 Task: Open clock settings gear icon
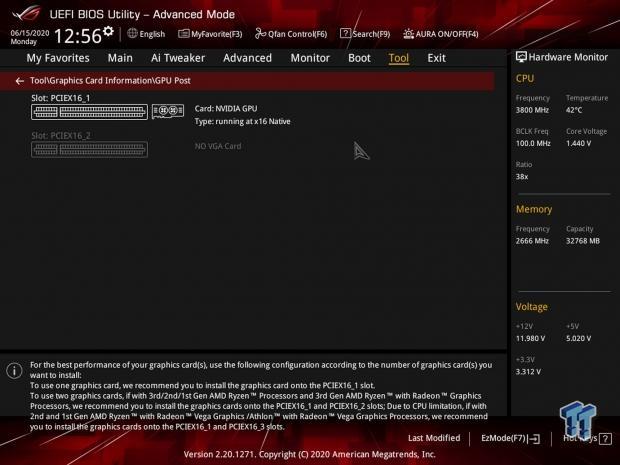[x=108, y=31]
